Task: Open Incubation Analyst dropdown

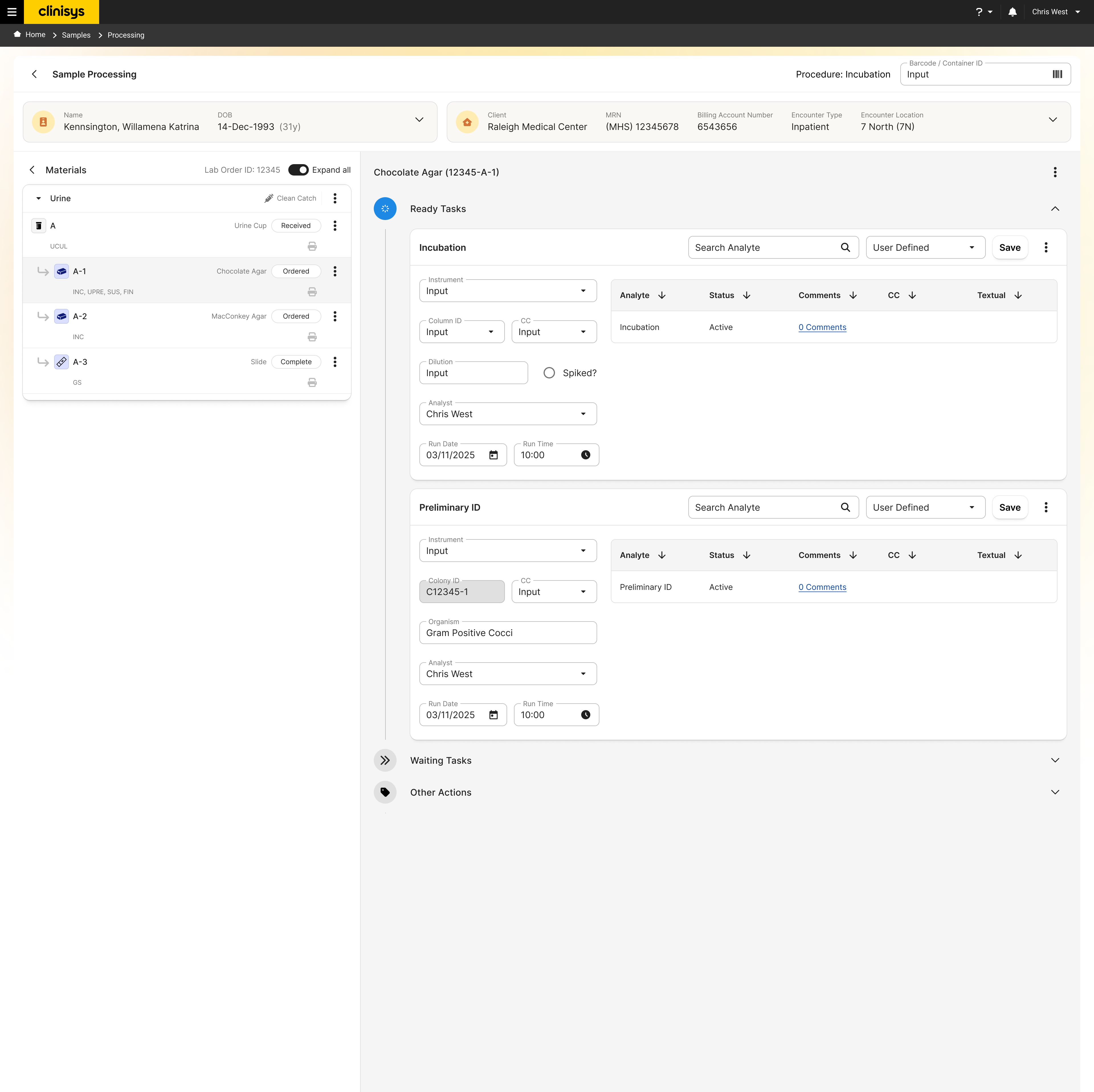Action: tap(508, 414)
